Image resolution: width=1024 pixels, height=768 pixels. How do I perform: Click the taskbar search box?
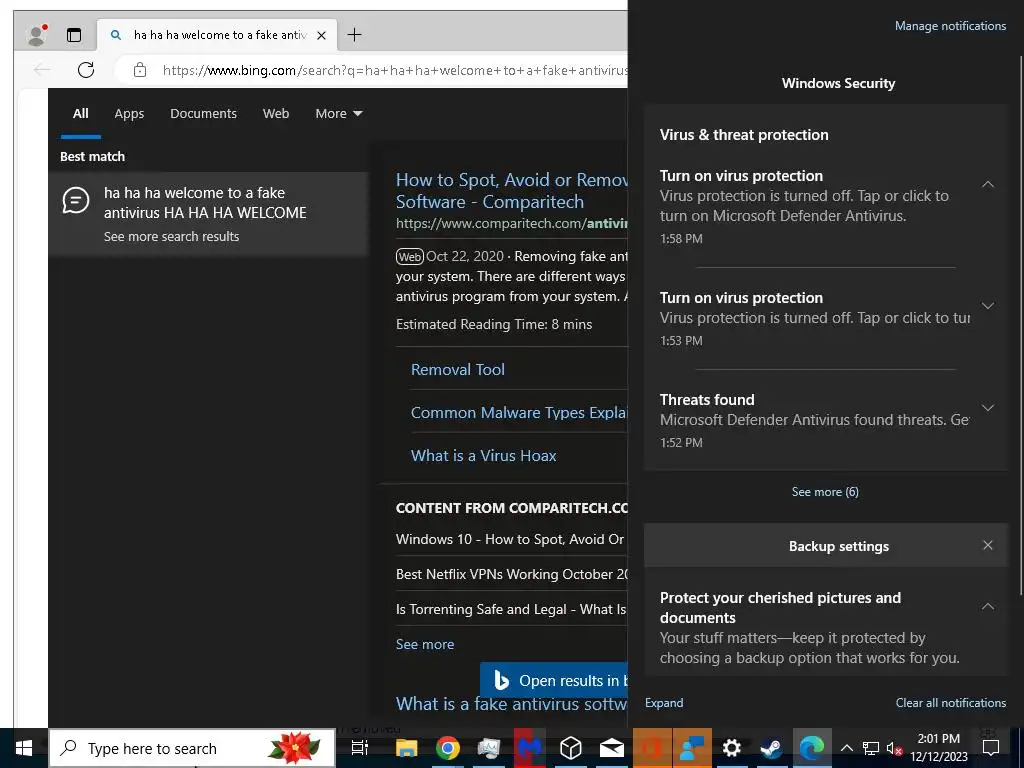192,748
